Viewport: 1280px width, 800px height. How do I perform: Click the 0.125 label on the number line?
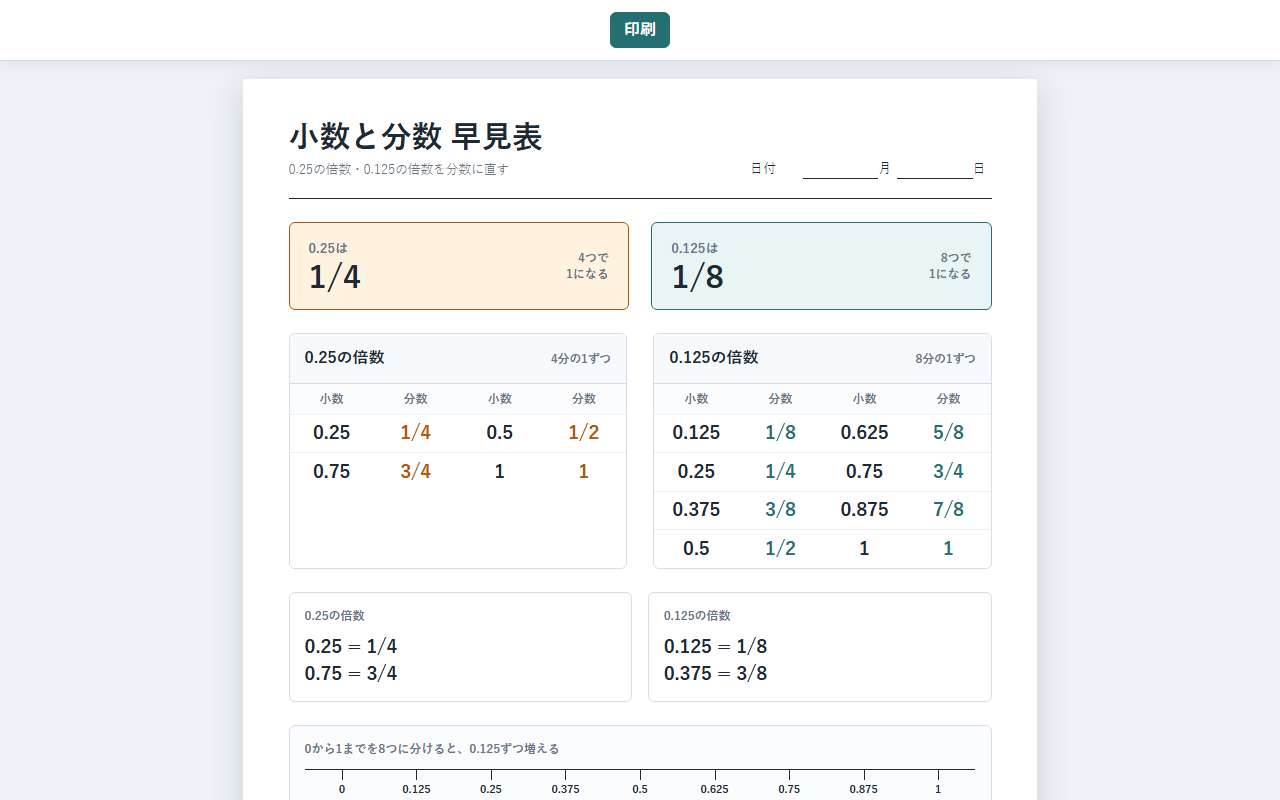(x=416, y=789)
